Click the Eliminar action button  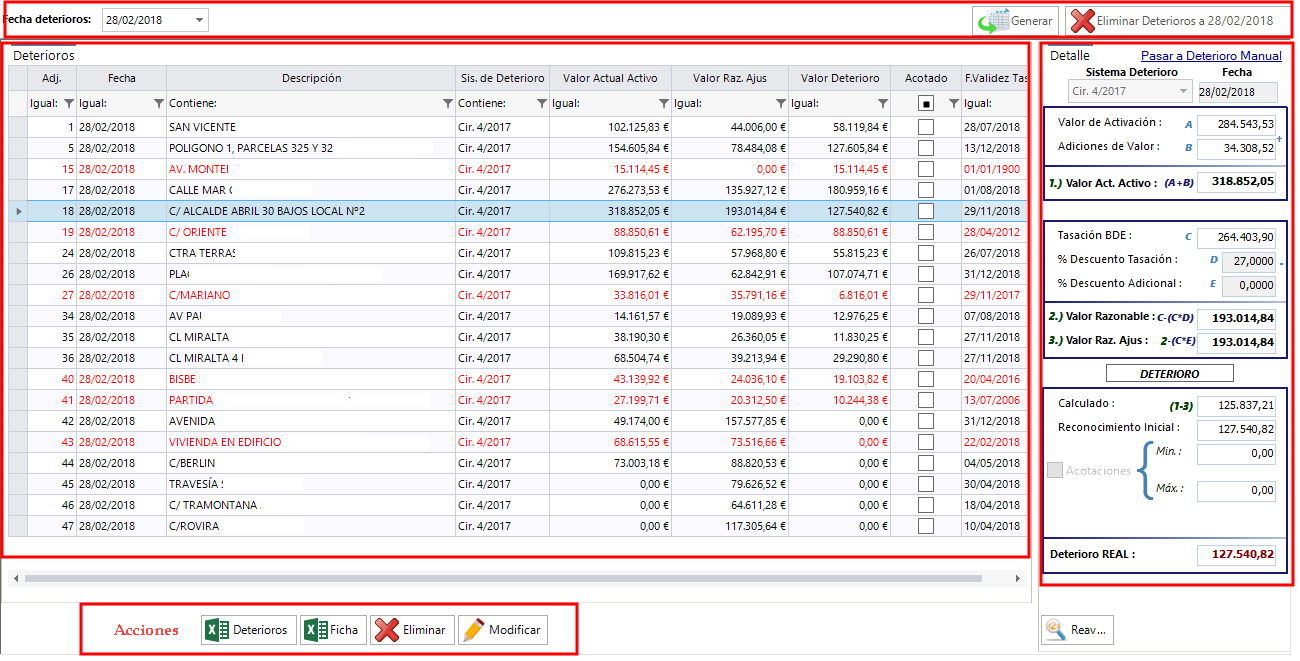pos(413,630)
